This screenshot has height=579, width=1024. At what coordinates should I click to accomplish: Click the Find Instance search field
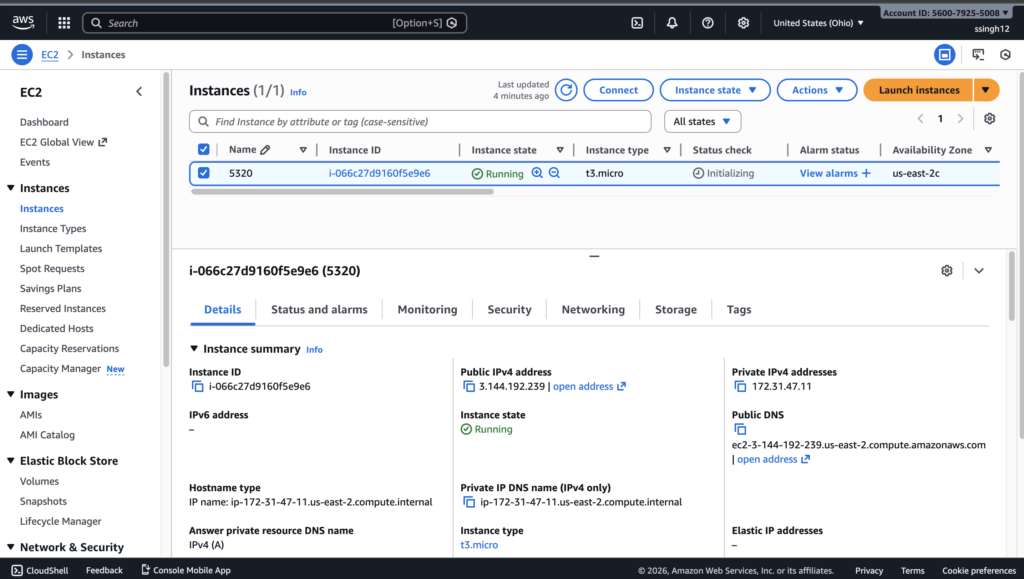[420, 121]
